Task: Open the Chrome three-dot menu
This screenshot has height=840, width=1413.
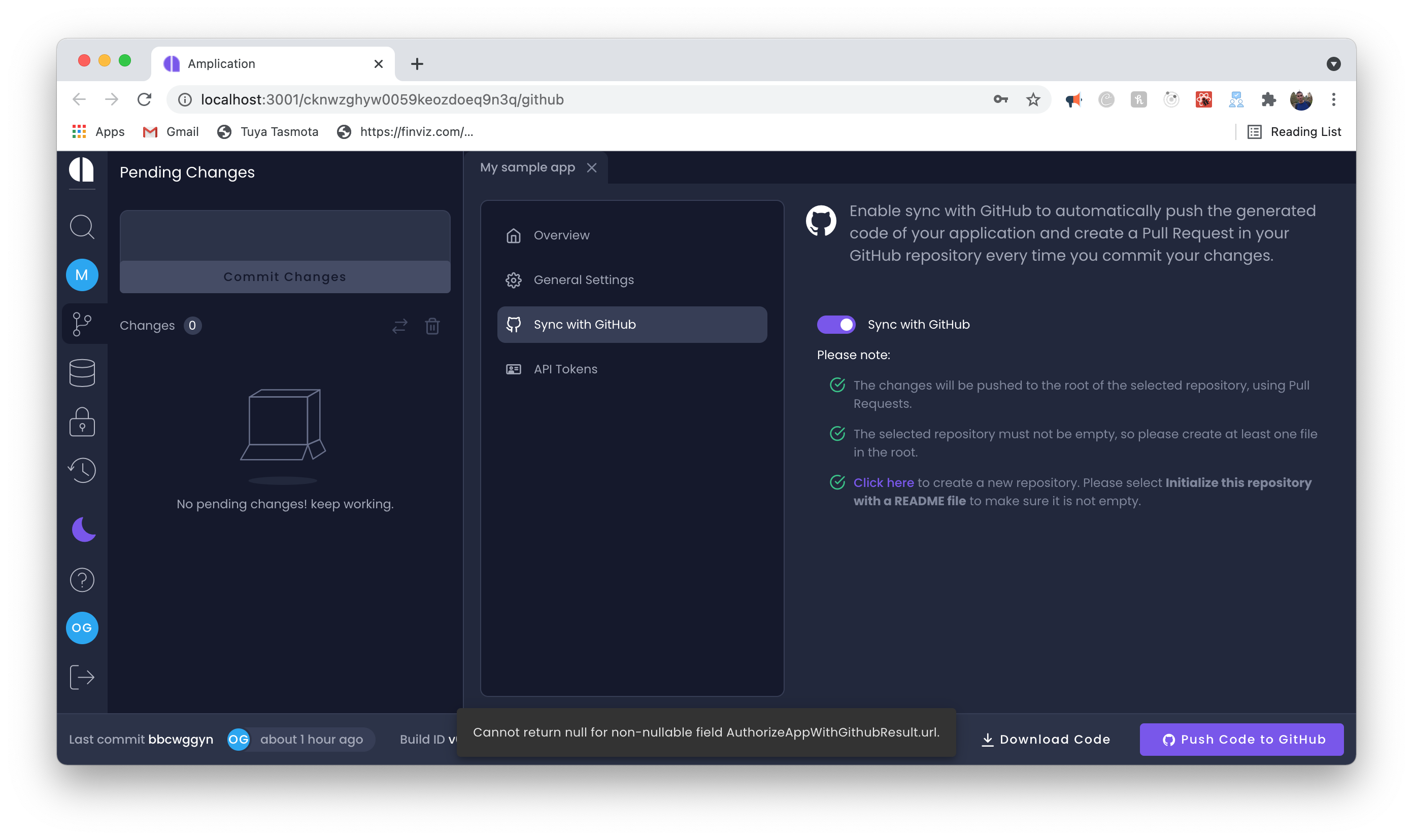Action: click(1334, 99)
